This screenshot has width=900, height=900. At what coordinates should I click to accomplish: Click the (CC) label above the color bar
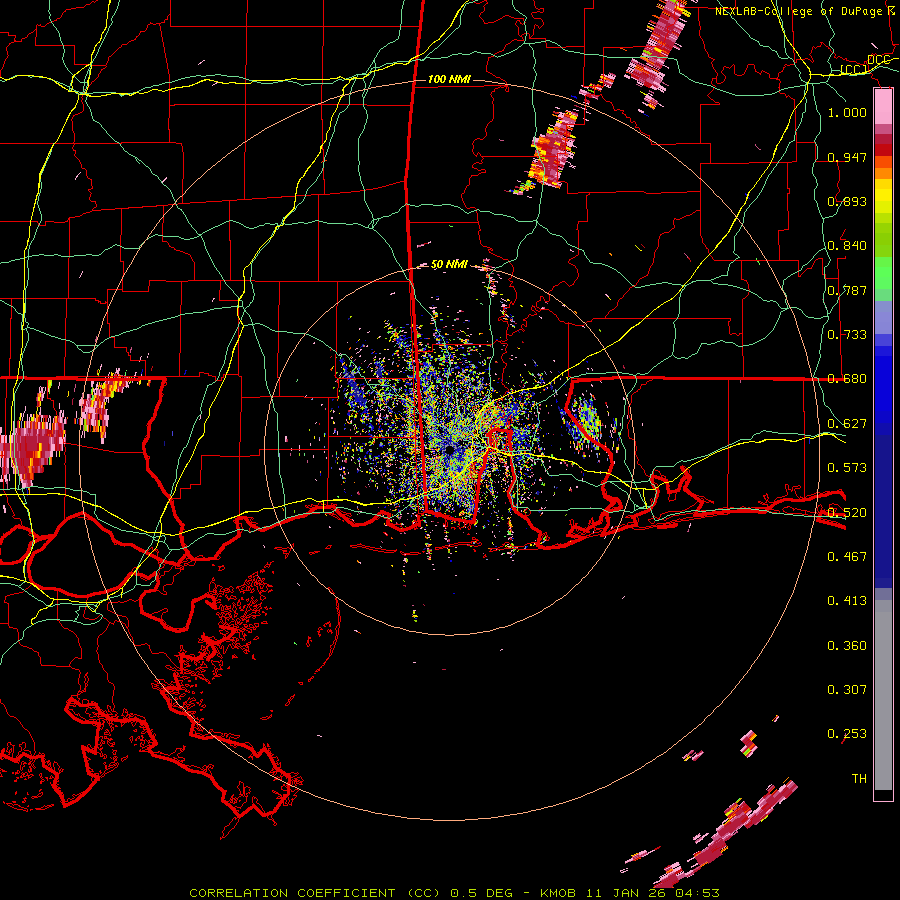point(854,69)
